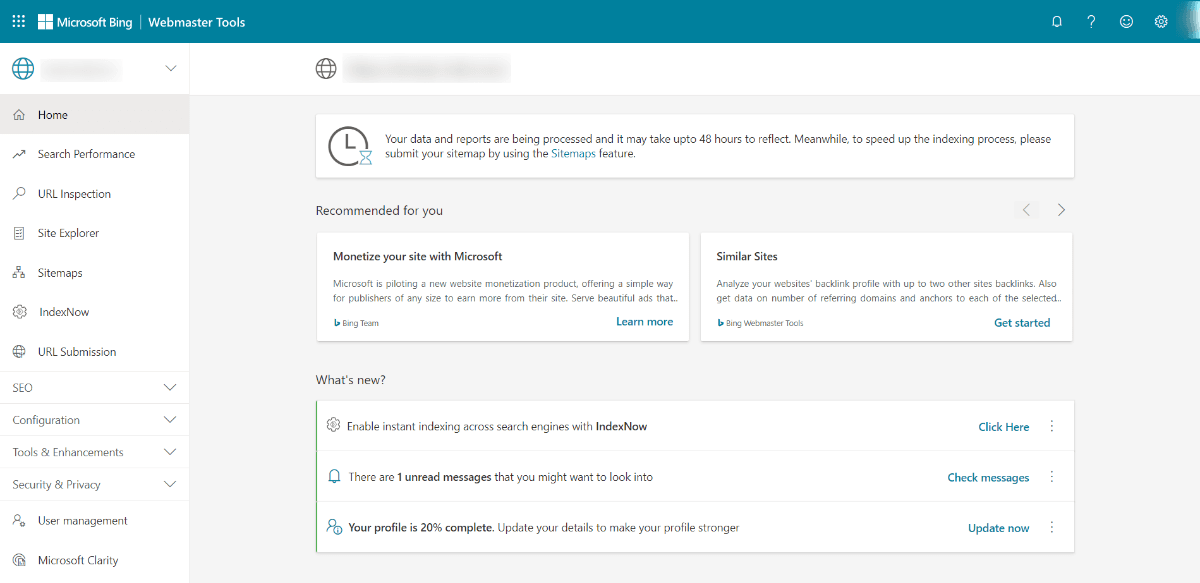Click Learn more on Monetize card
Screen dimensions: 1200x583
[x=645, y=322]
